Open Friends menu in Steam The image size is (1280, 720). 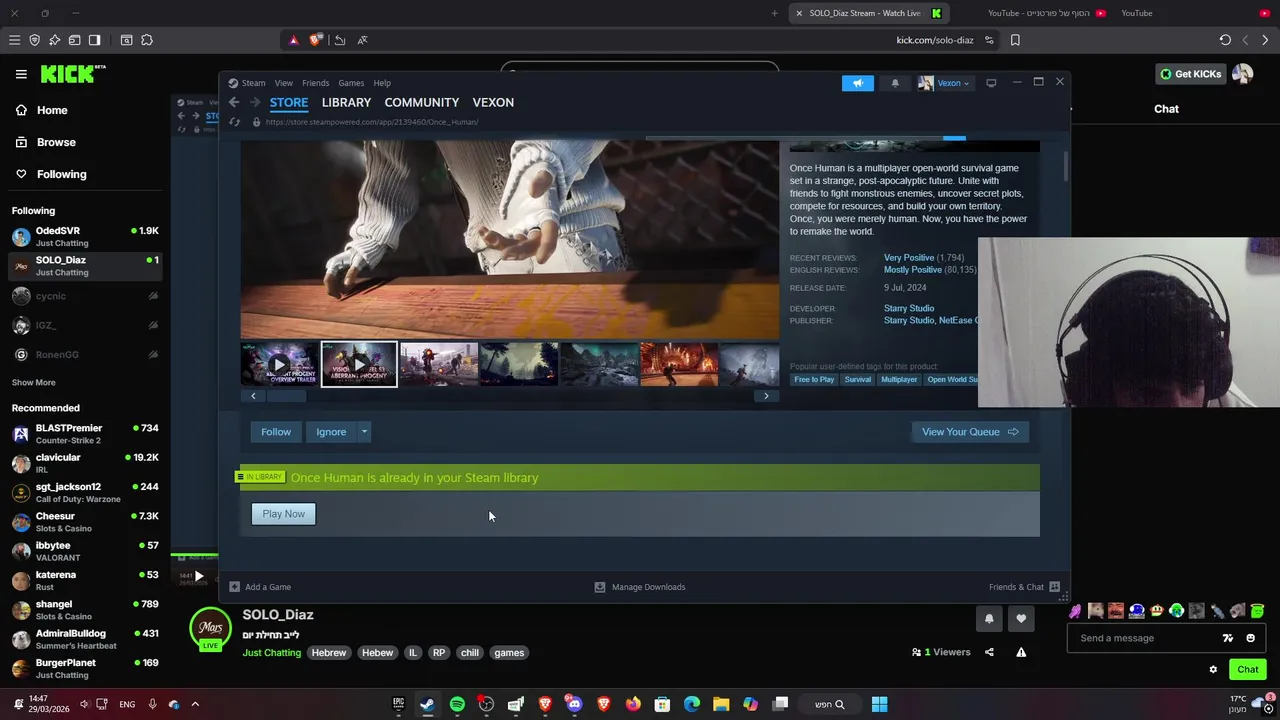point(315,83)
